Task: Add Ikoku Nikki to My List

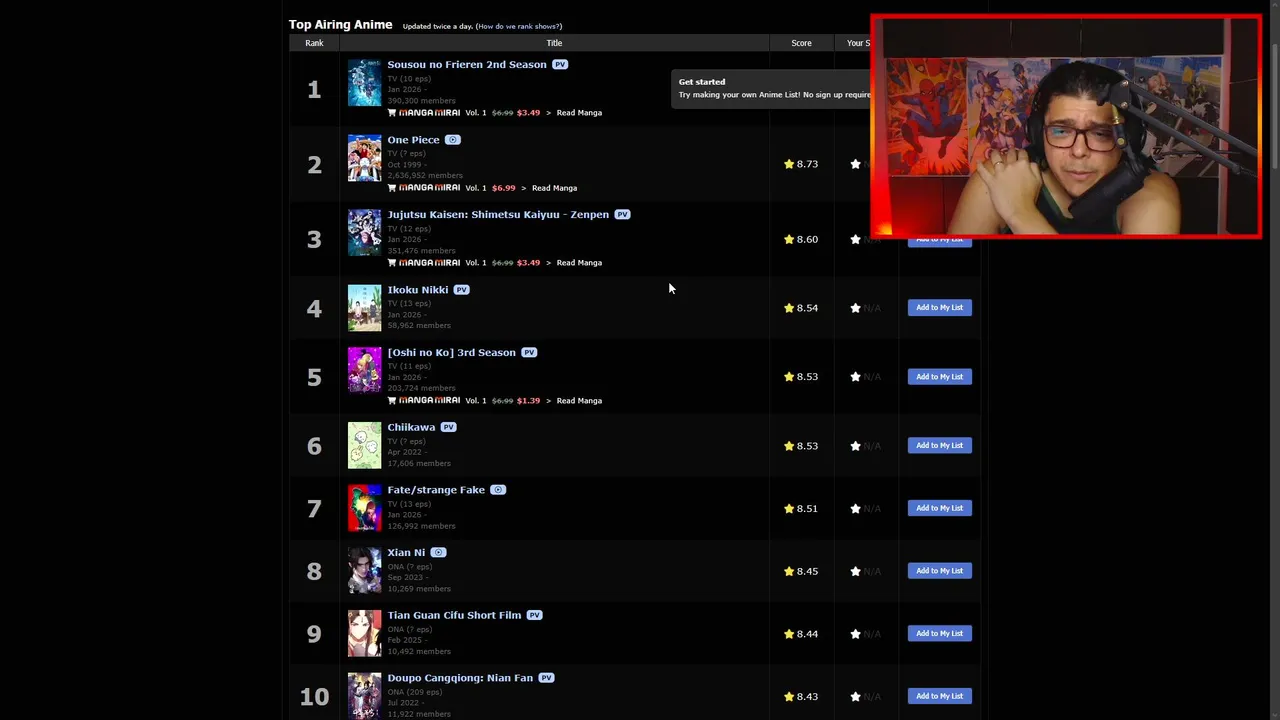Action: [x=939, y=308]
